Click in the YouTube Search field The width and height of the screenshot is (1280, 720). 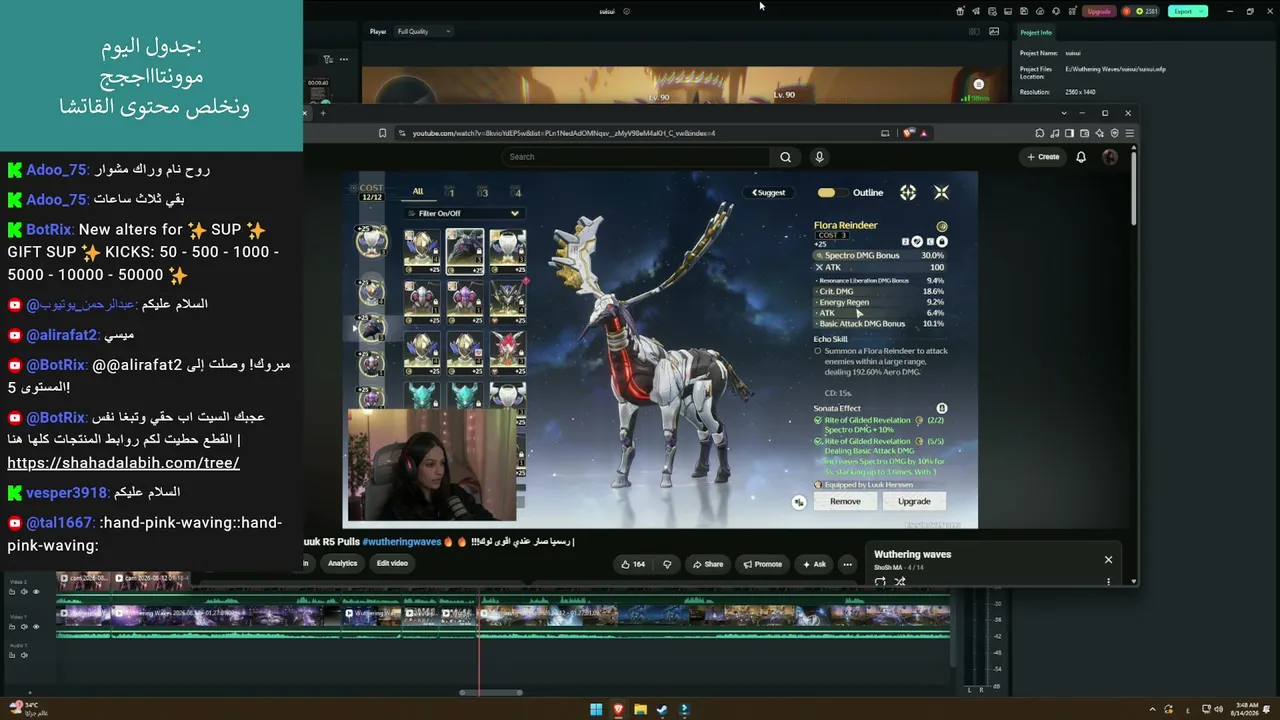coord(635,157)
